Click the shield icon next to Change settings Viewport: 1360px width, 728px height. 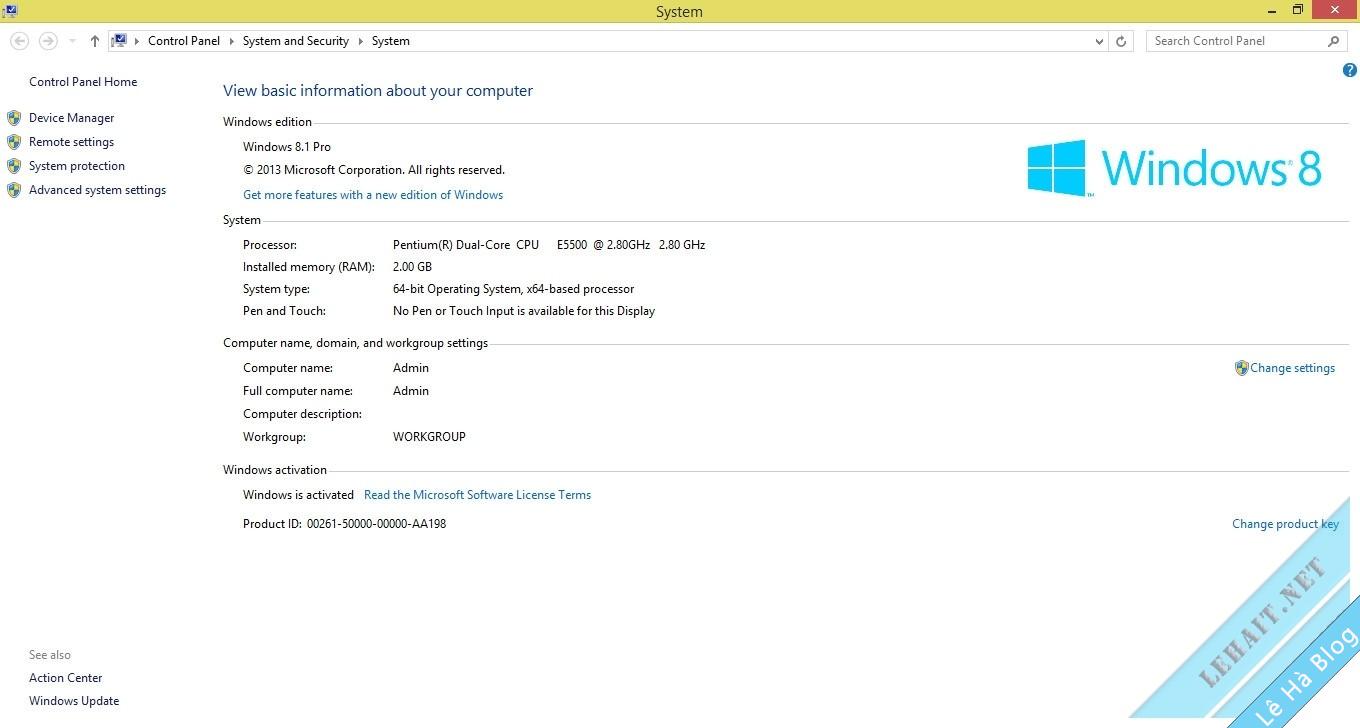[1242, 368]
